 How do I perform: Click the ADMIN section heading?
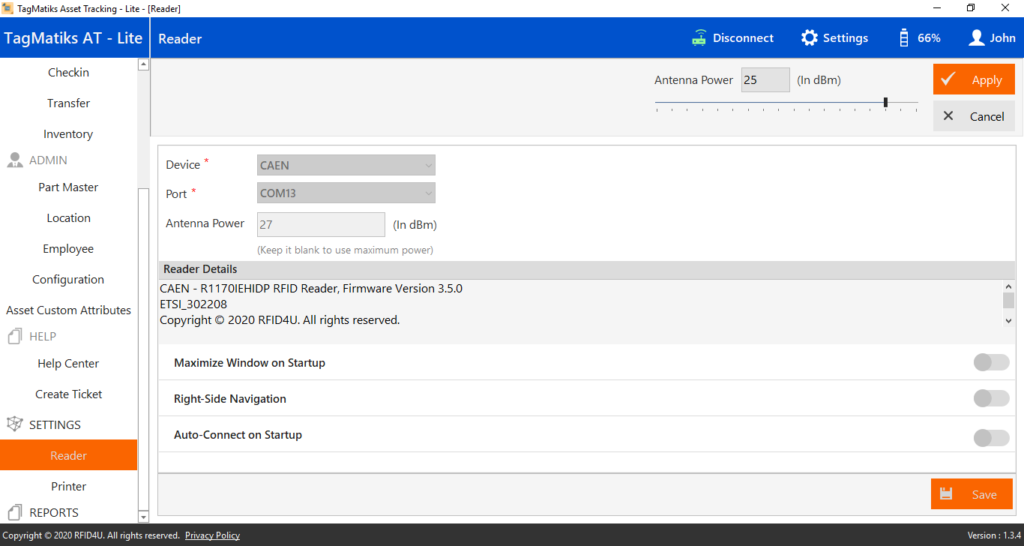48,160
